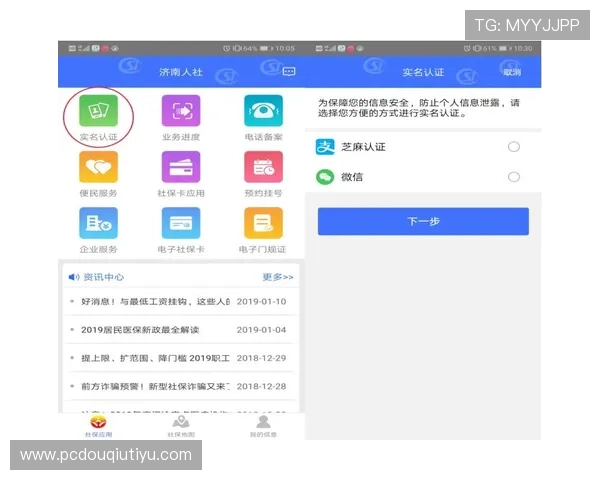Switch to 社保地图 bottom tab

(x=181, y=426)
